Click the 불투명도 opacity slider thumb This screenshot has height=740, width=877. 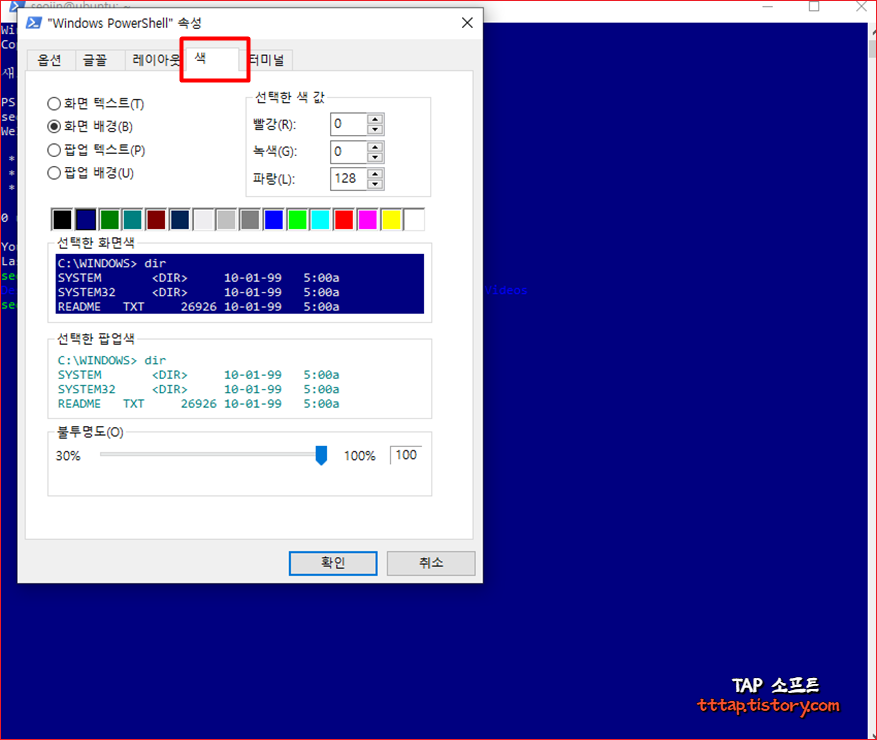click(321, 455)
